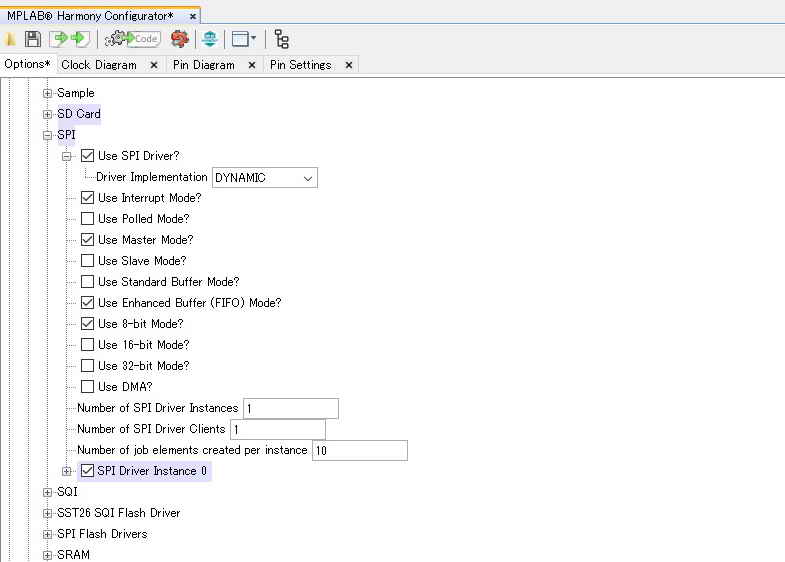This screenshot has width=785, height=562.
Task: Select the SQI tree label
Action: (67, 492)
